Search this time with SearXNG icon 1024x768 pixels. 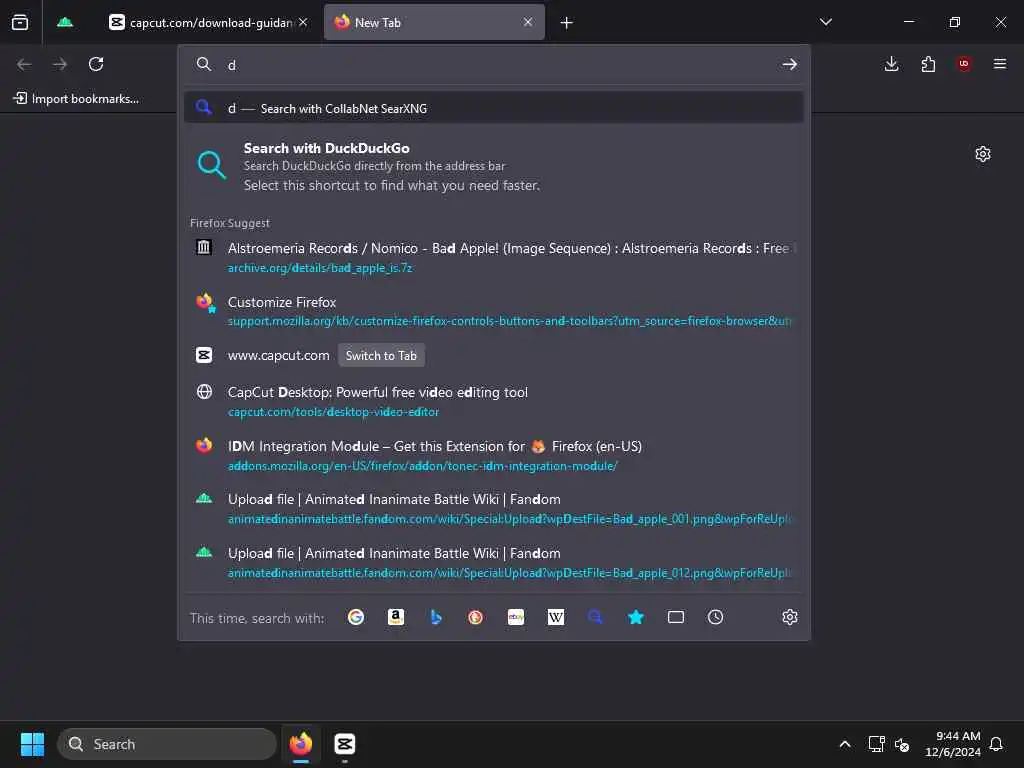click(x=596, y=617)
